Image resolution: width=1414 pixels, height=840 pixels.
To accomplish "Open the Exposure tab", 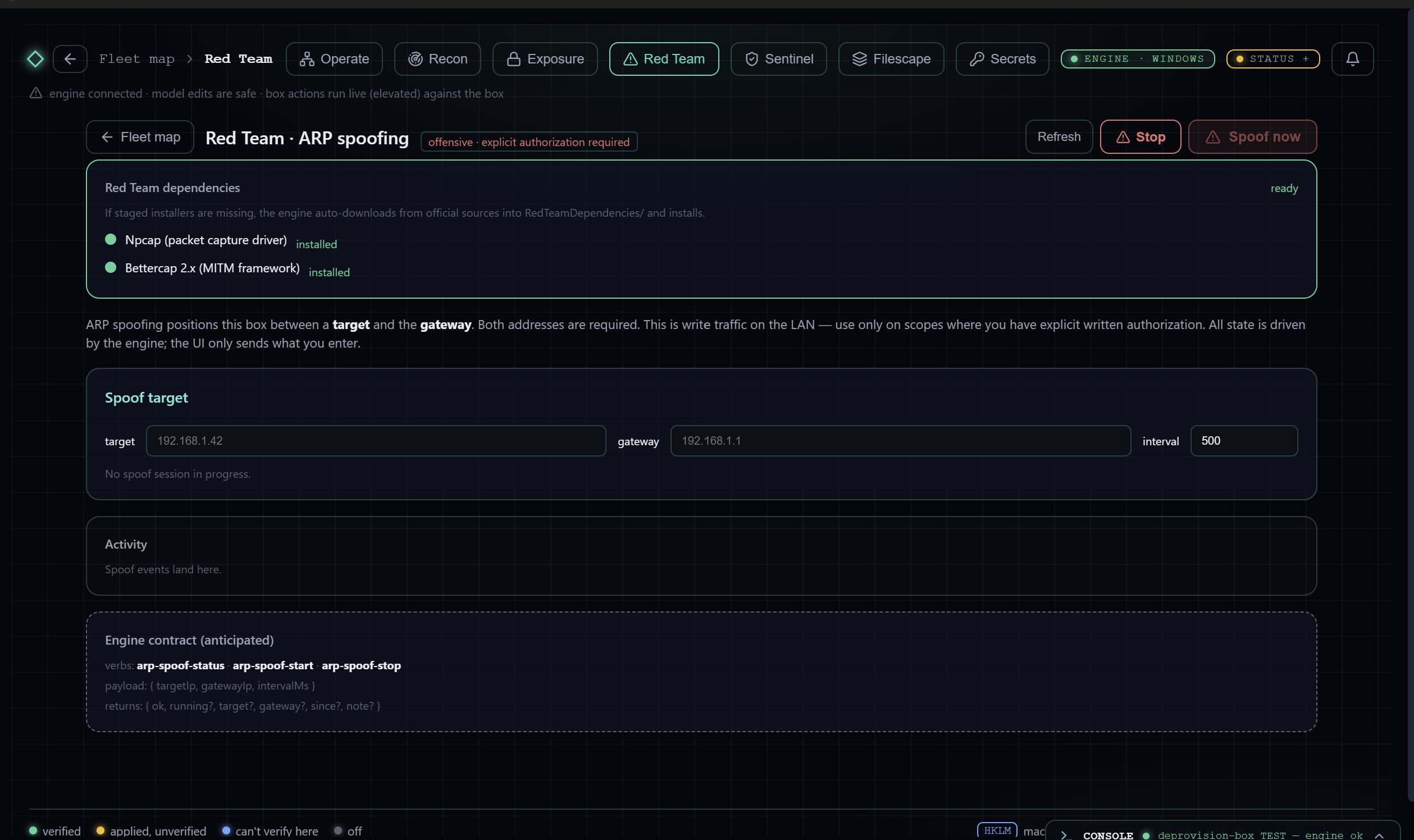I will pyautogui.click(x=545, y=59).
